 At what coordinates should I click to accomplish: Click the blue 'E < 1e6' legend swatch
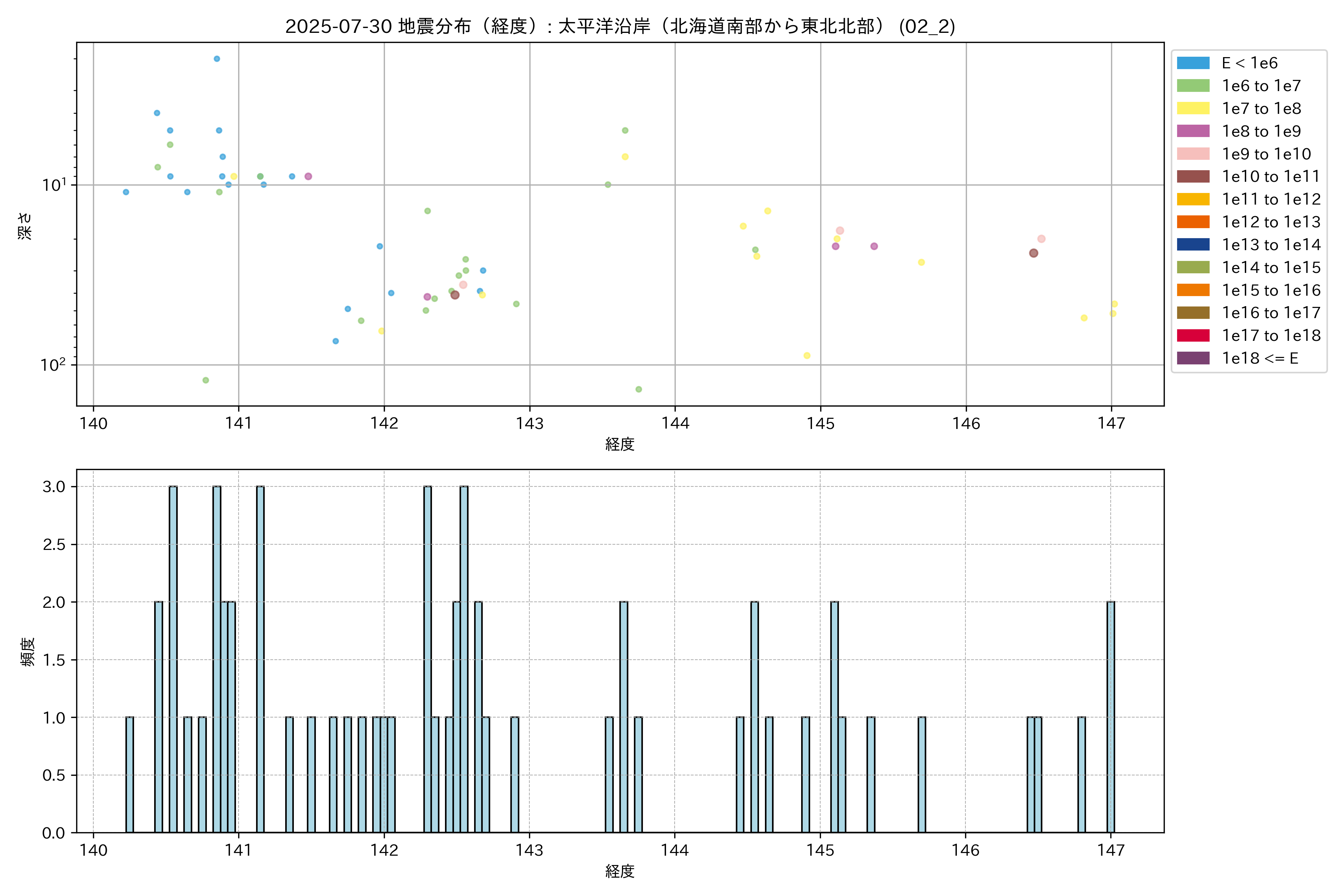pos(1192,63)
